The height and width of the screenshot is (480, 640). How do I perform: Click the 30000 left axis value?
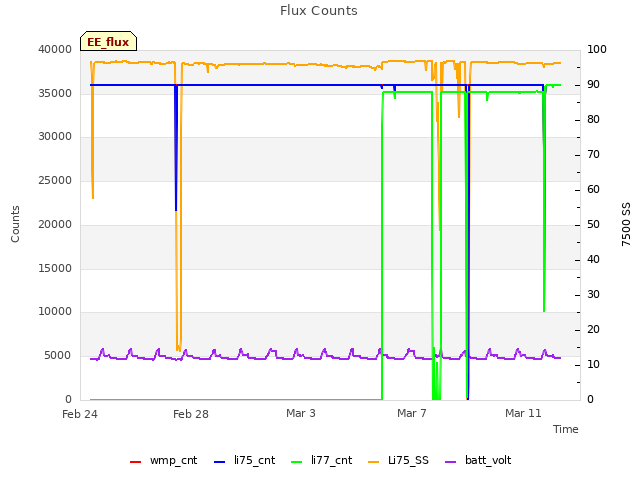[x=55, y=136]
